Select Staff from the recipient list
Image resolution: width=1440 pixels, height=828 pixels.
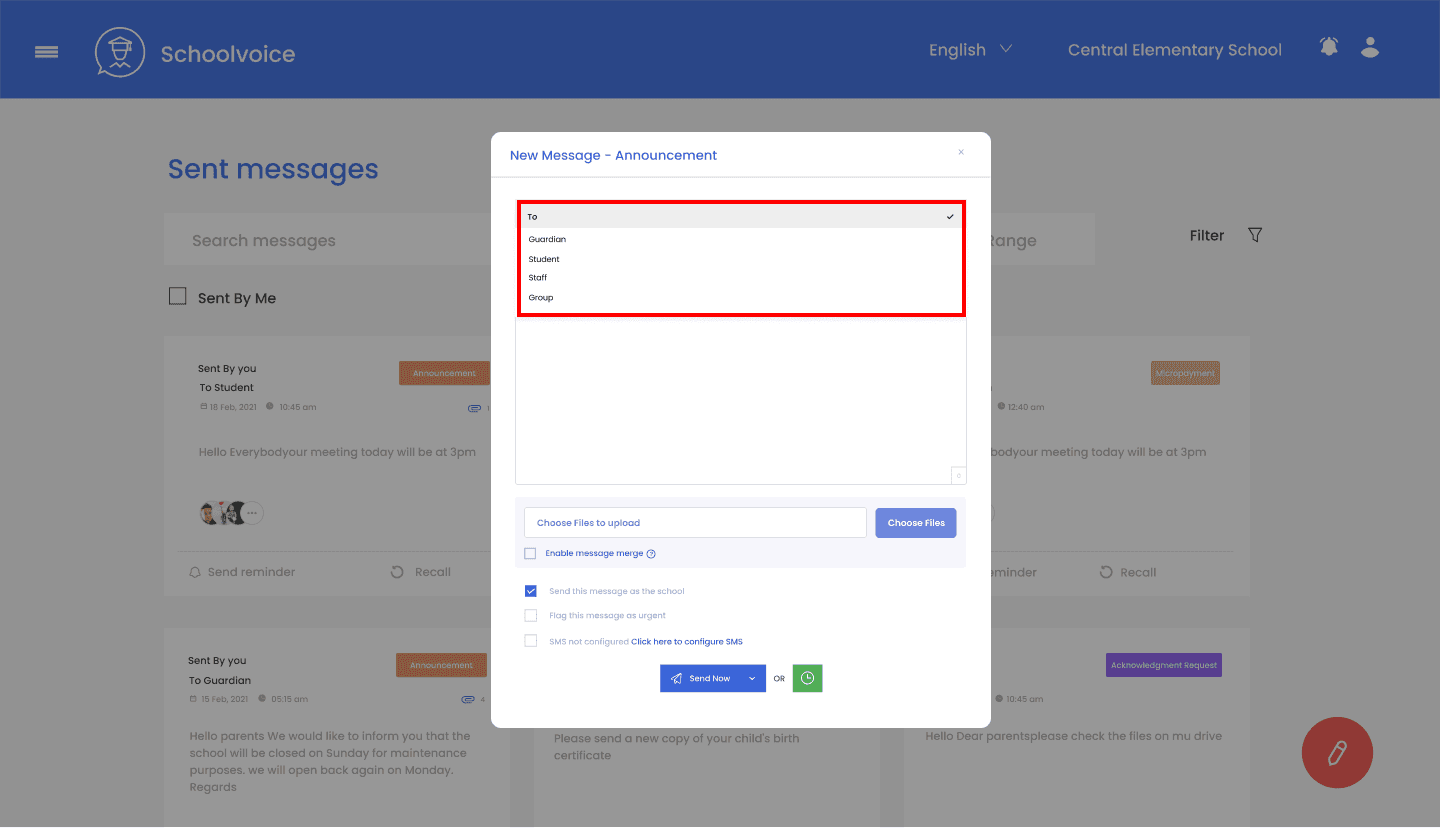tap(537, 277)
